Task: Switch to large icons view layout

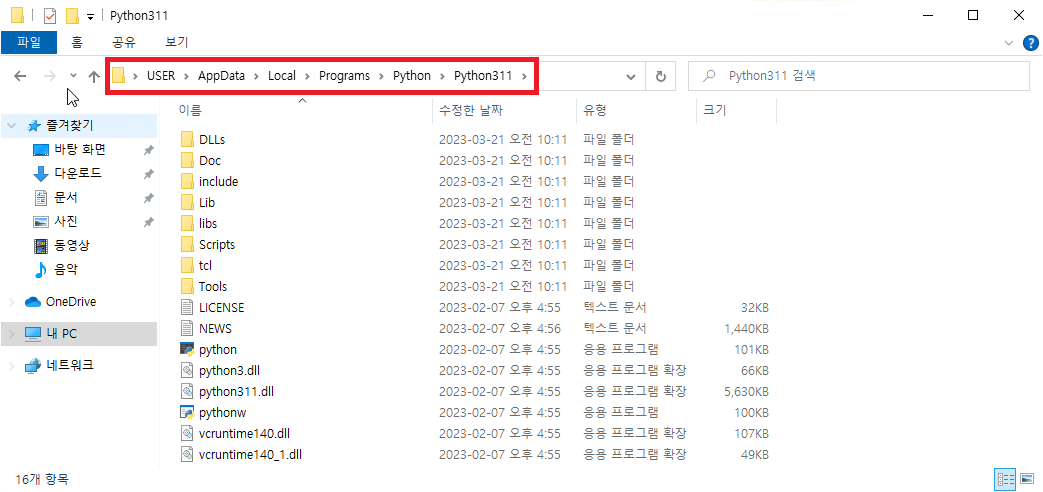Action: [x=1025, y=479]
